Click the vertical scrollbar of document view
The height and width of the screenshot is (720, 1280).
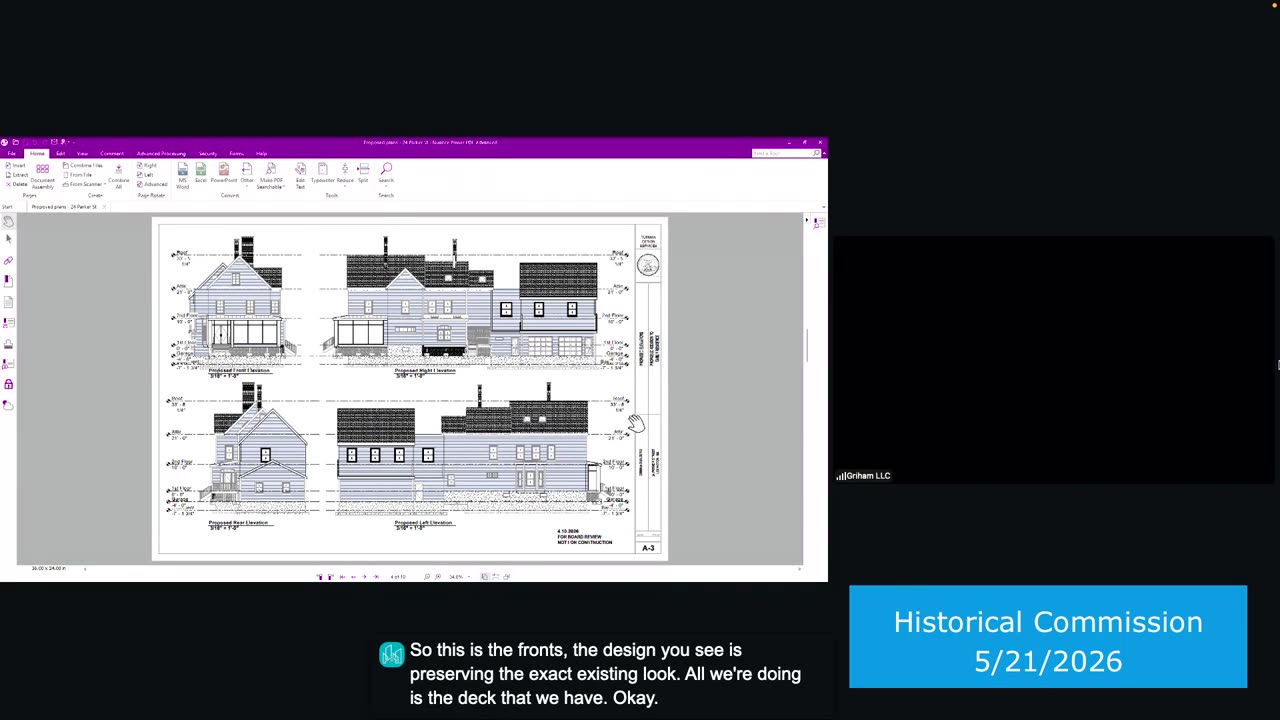point(807,390)
